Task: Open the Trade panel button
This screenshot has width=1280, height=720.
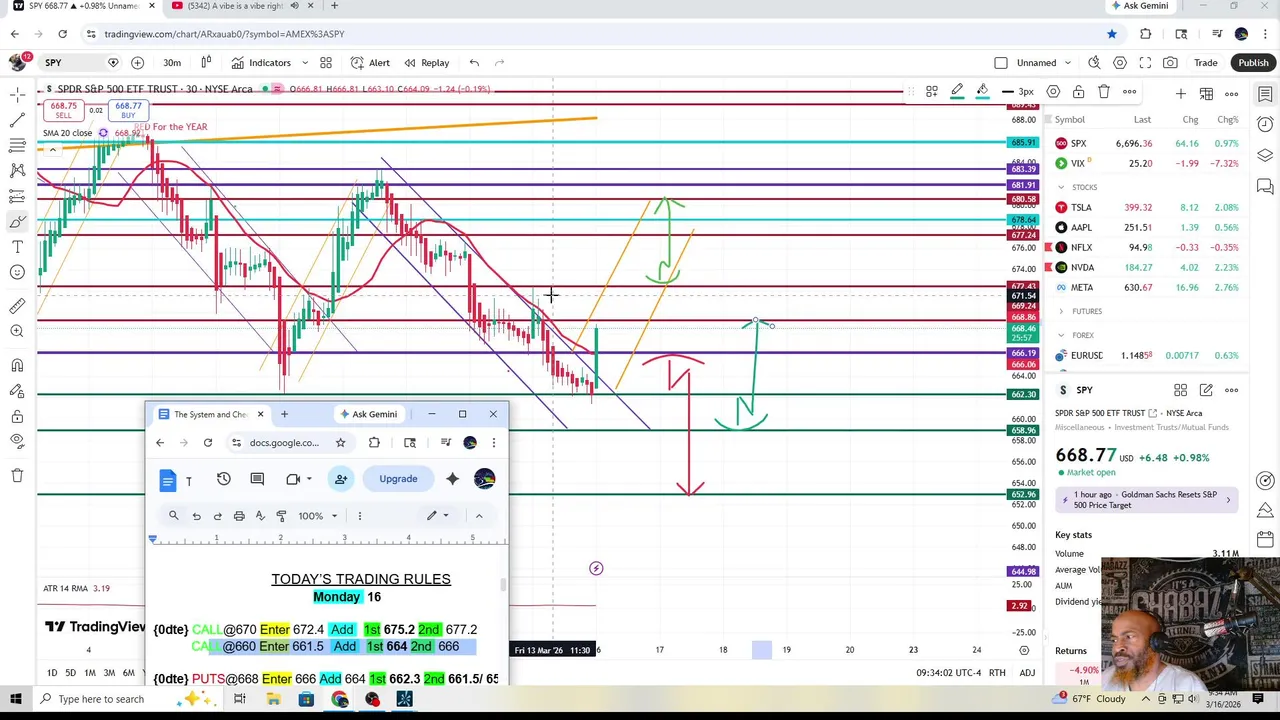Action: (1205, 63)
